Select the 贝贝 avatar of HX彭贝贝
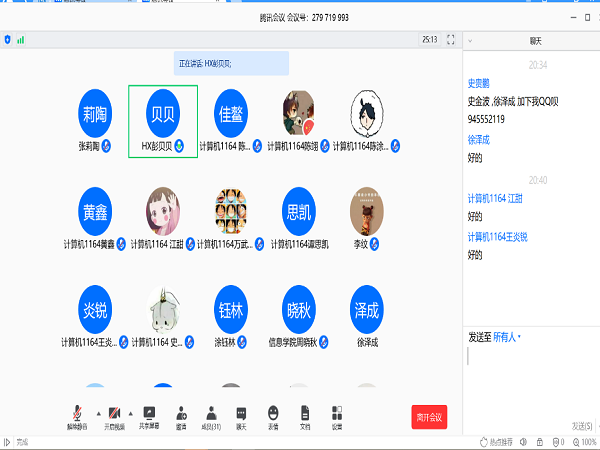The width and height of the screenshot is (600, 450). [163, 113]
